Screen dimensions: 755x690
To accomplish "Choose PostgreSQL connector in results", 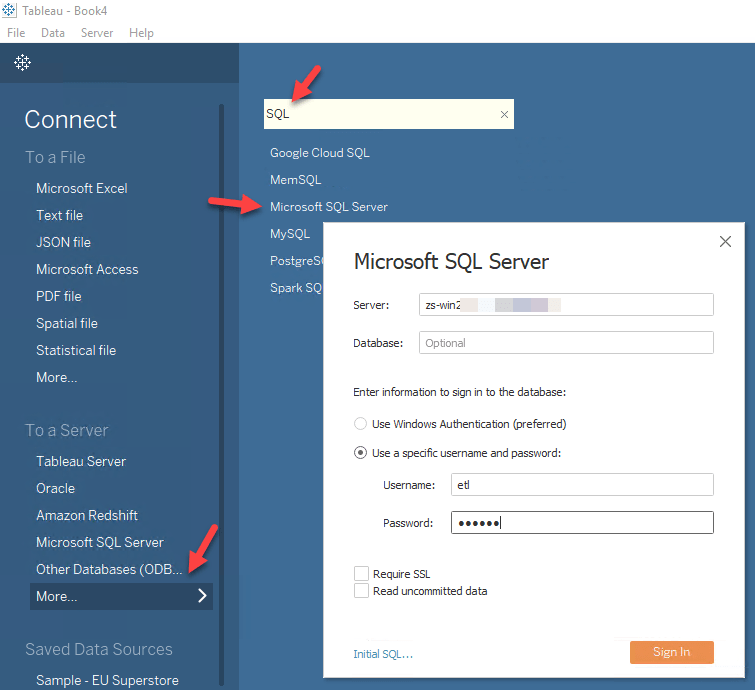I will 296,260.
